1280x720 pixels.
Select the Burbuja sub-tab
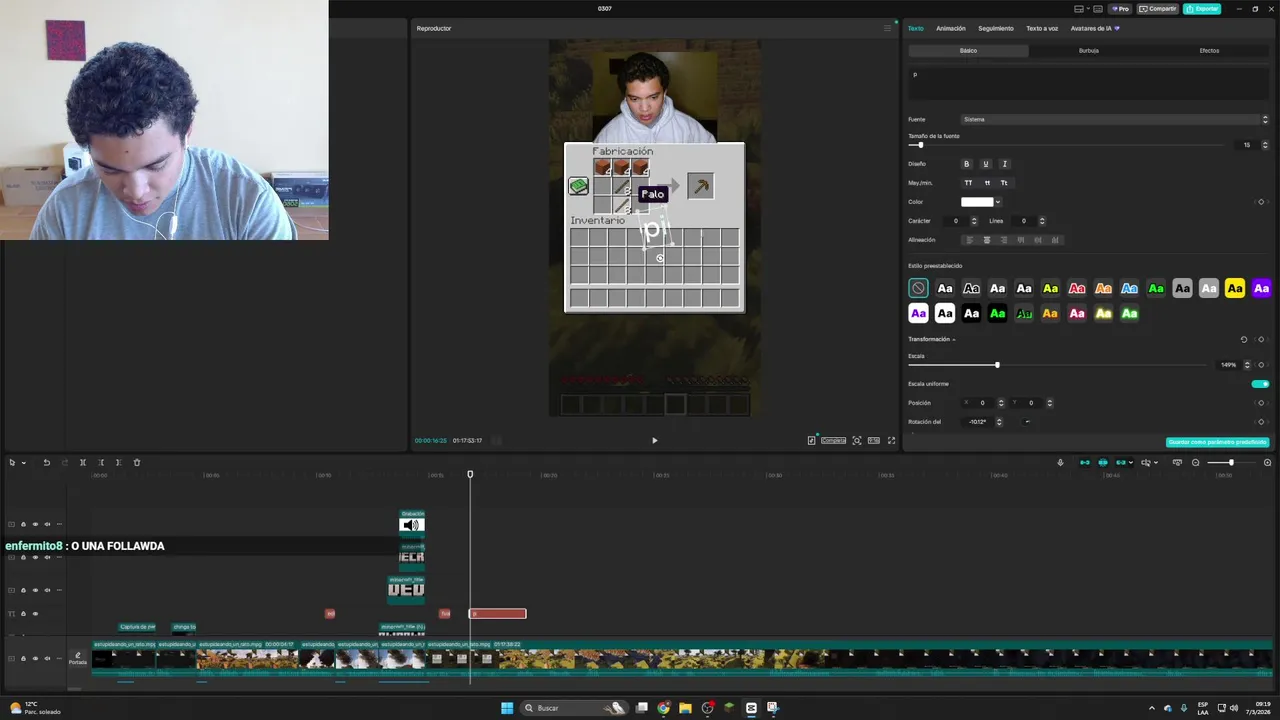tap(1088, 50)
